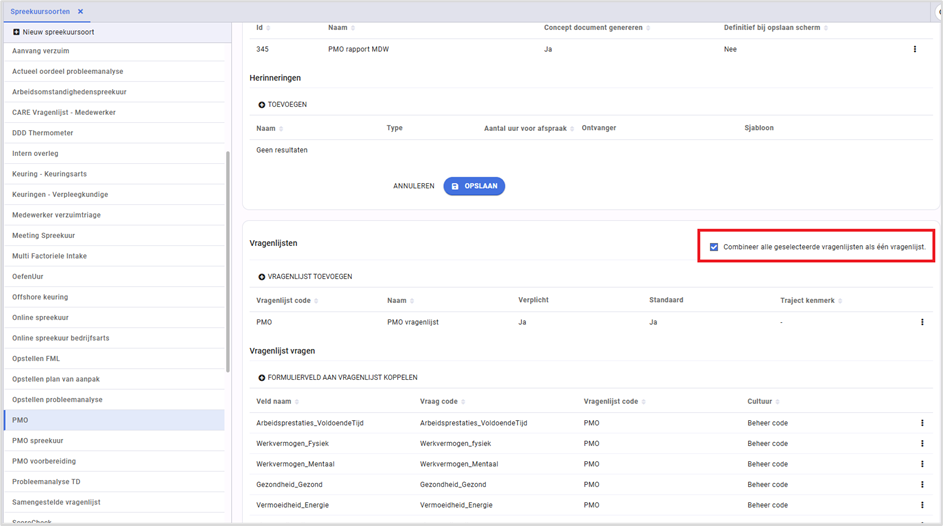Click Beheer code in Gezondheid_Gezond row
The image size is (943, 526).
767,485
